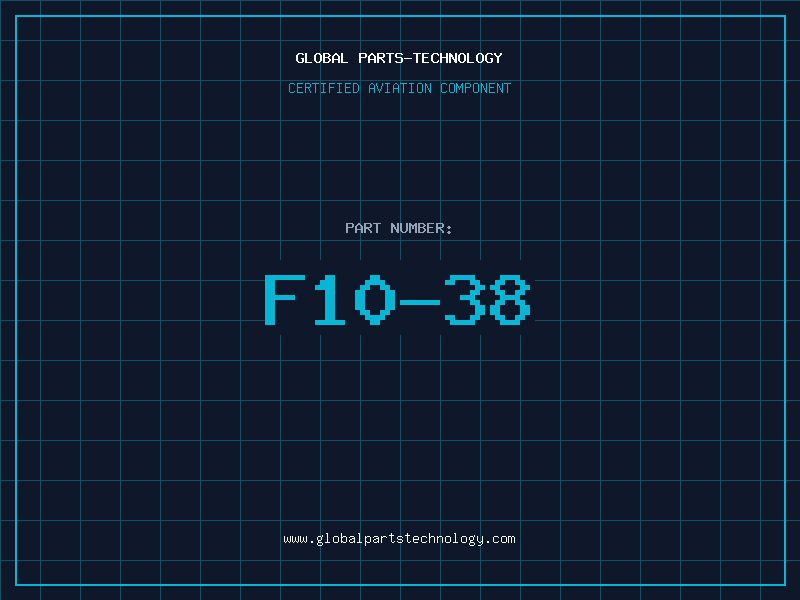Click the large digit 1 in part number
Screen dimensions: 800x600
coord(330,299)
